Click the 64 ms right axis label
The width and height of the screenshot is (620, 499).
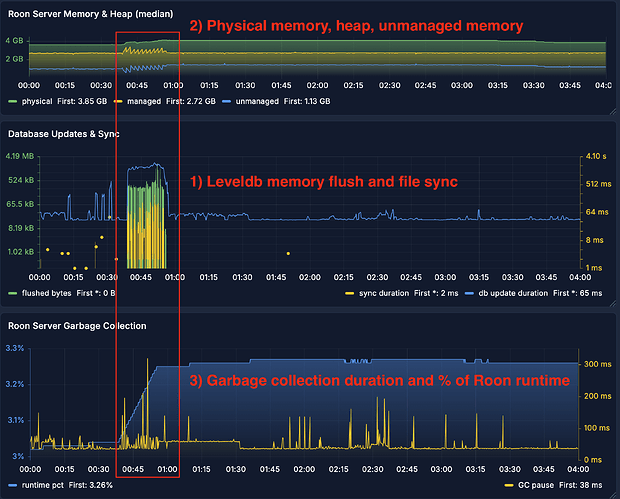[597, 212]
